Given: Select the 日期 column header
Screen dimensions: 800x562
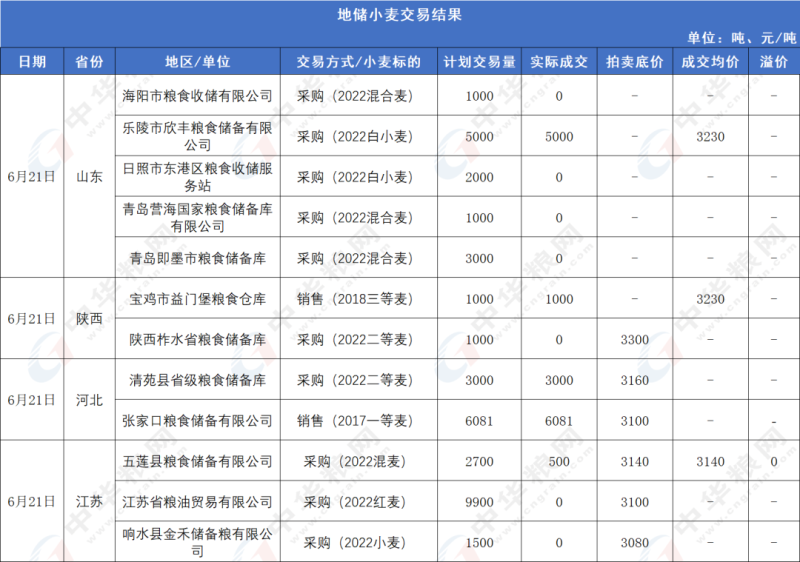Looking at the screenshot, I should (31, 61).
